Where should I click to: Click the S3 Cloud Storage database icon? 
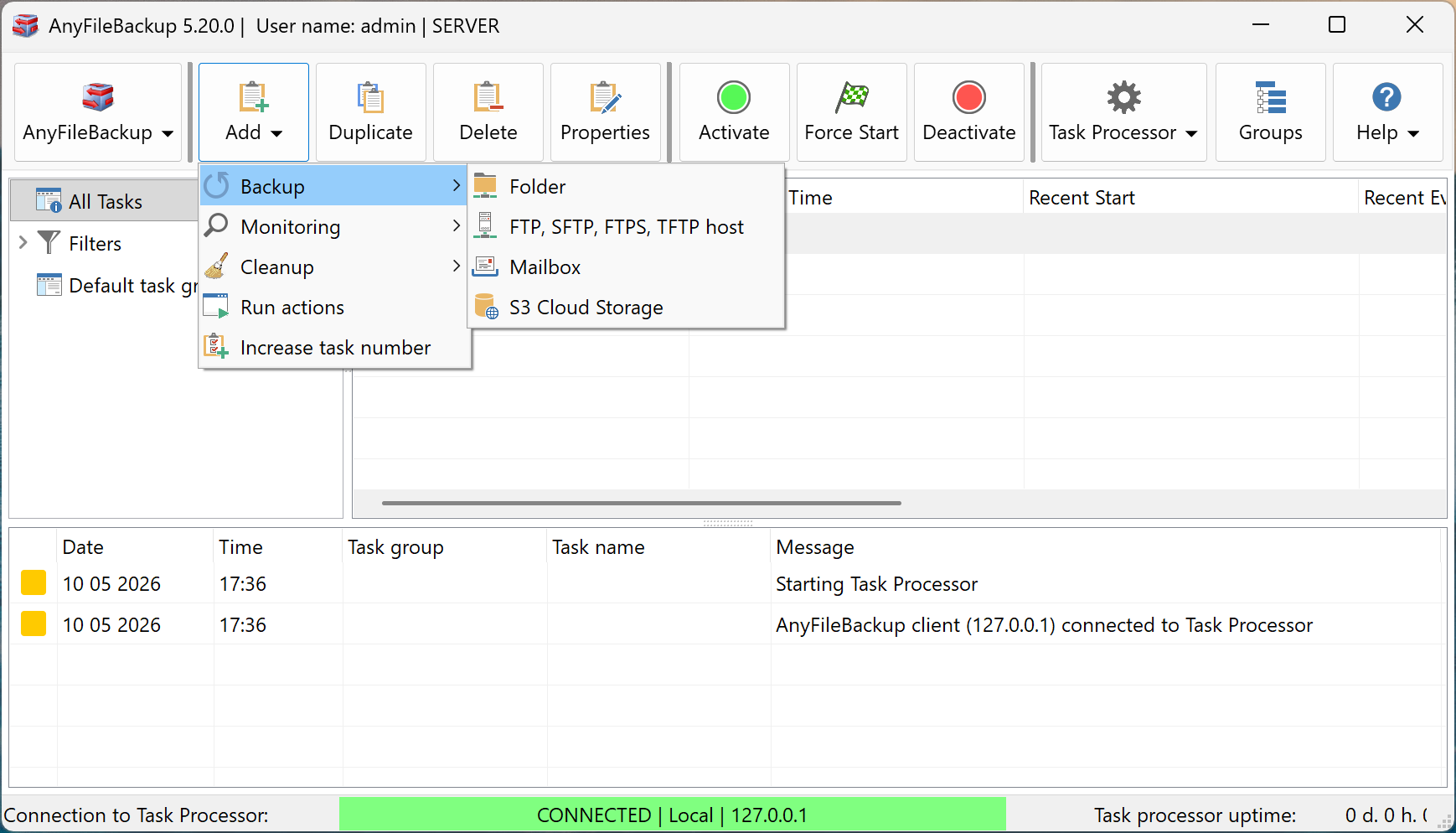(486, 306)
